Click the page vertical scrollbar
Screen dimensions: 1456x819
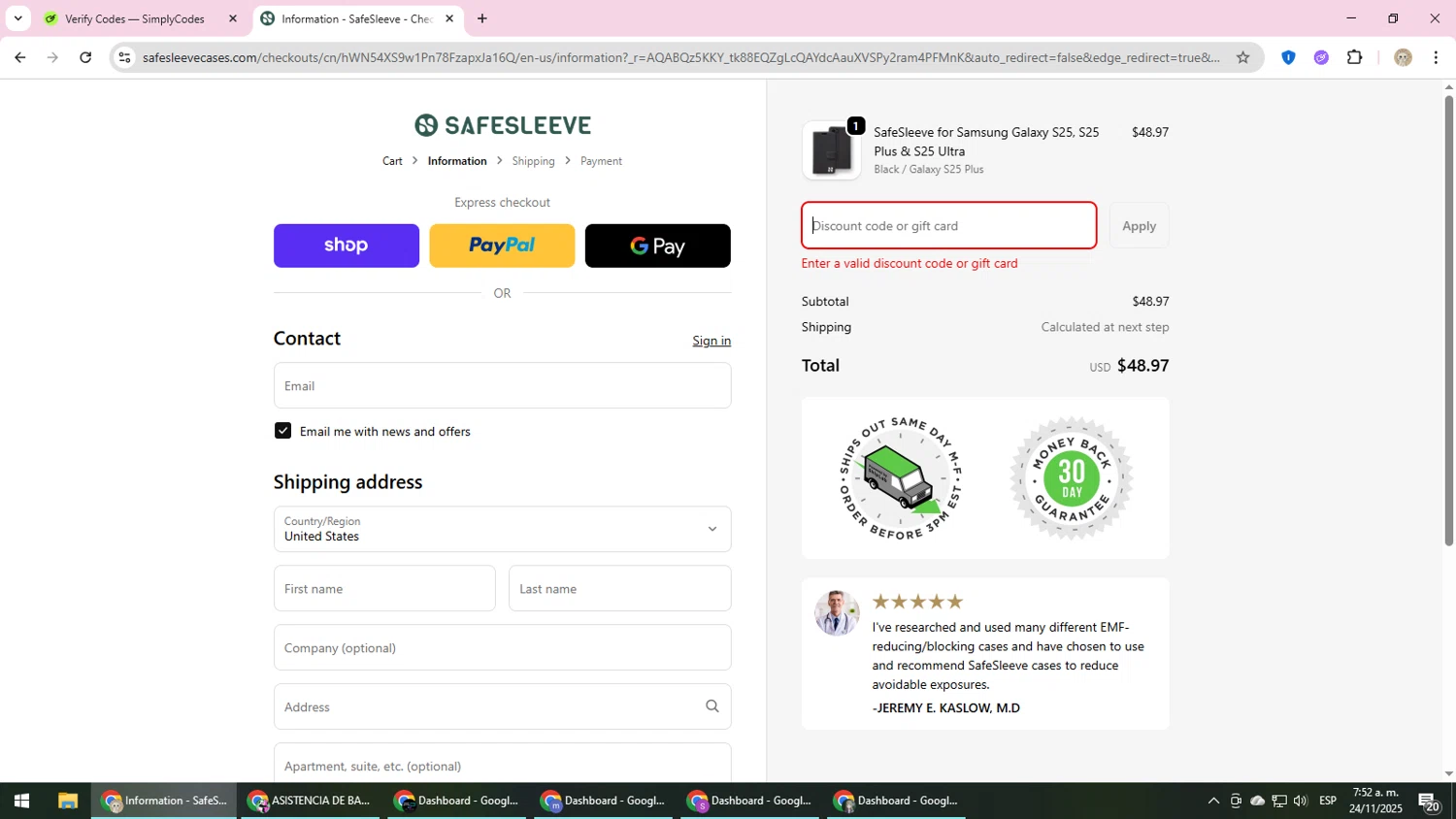tap(1448, 320)
